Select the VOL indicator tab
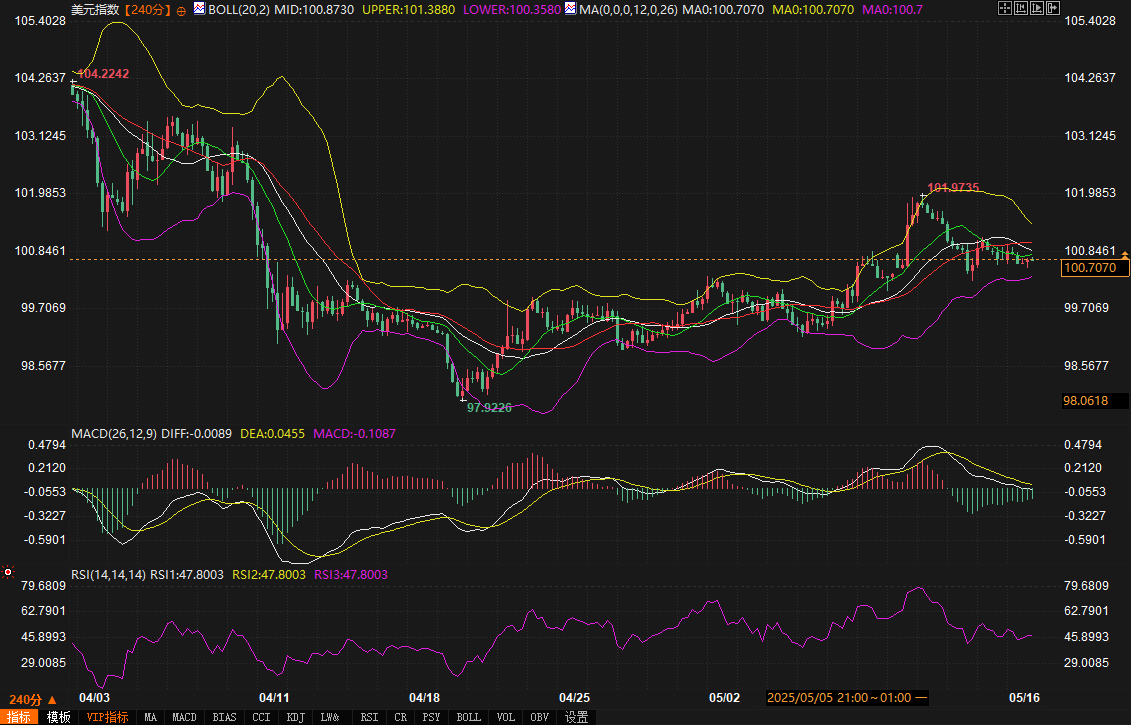The image size is (1131, 725). (x=506, y=717)
